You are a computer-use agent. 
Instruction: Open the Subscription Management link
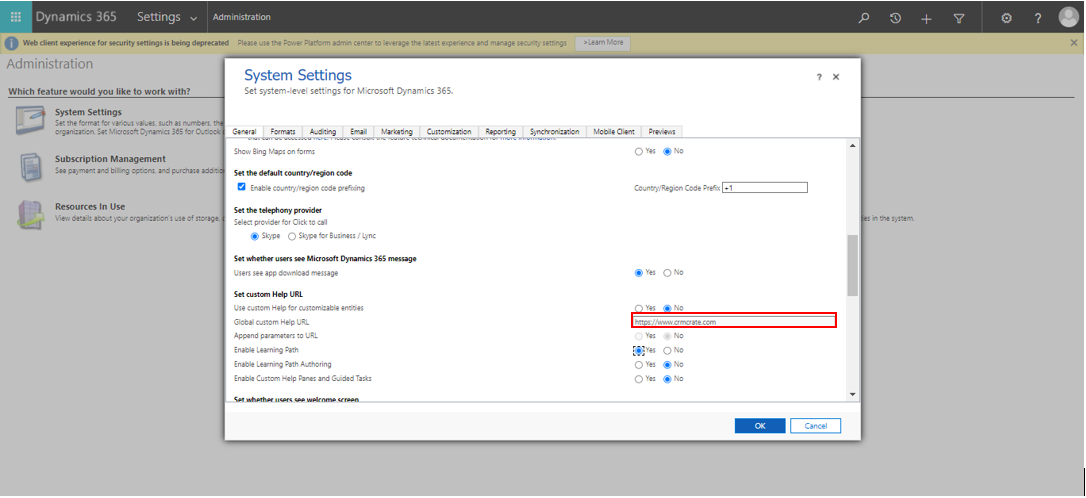[x=111, y=159]
